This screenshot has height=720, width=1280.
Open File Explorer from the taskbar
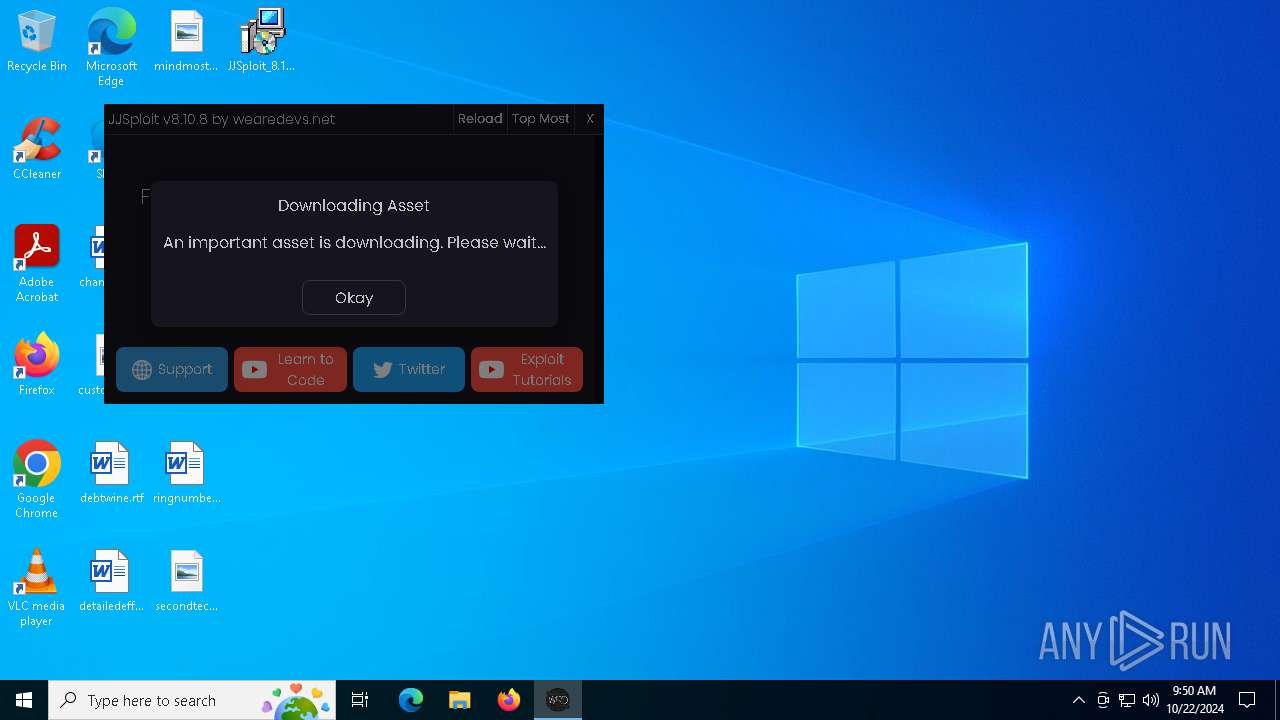pos(459,700)
